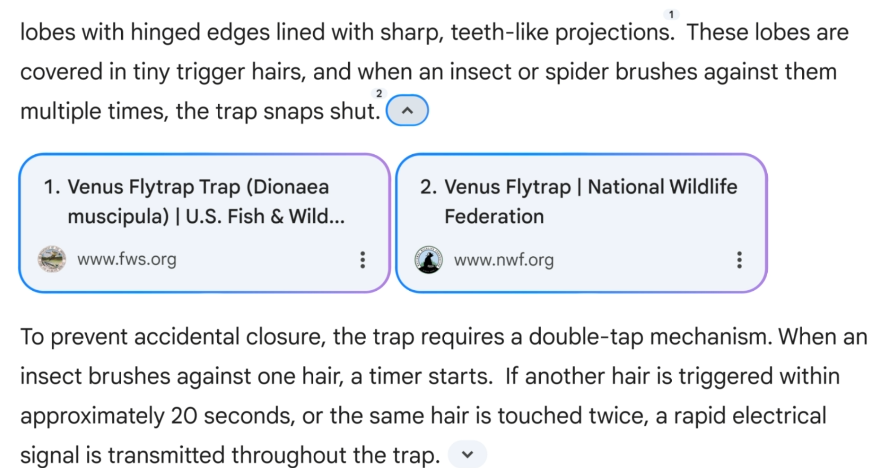Collapse the sources chevron after "trap snaps shut"
The height and width of the screenshot is (468, 887).
point(407,110)
